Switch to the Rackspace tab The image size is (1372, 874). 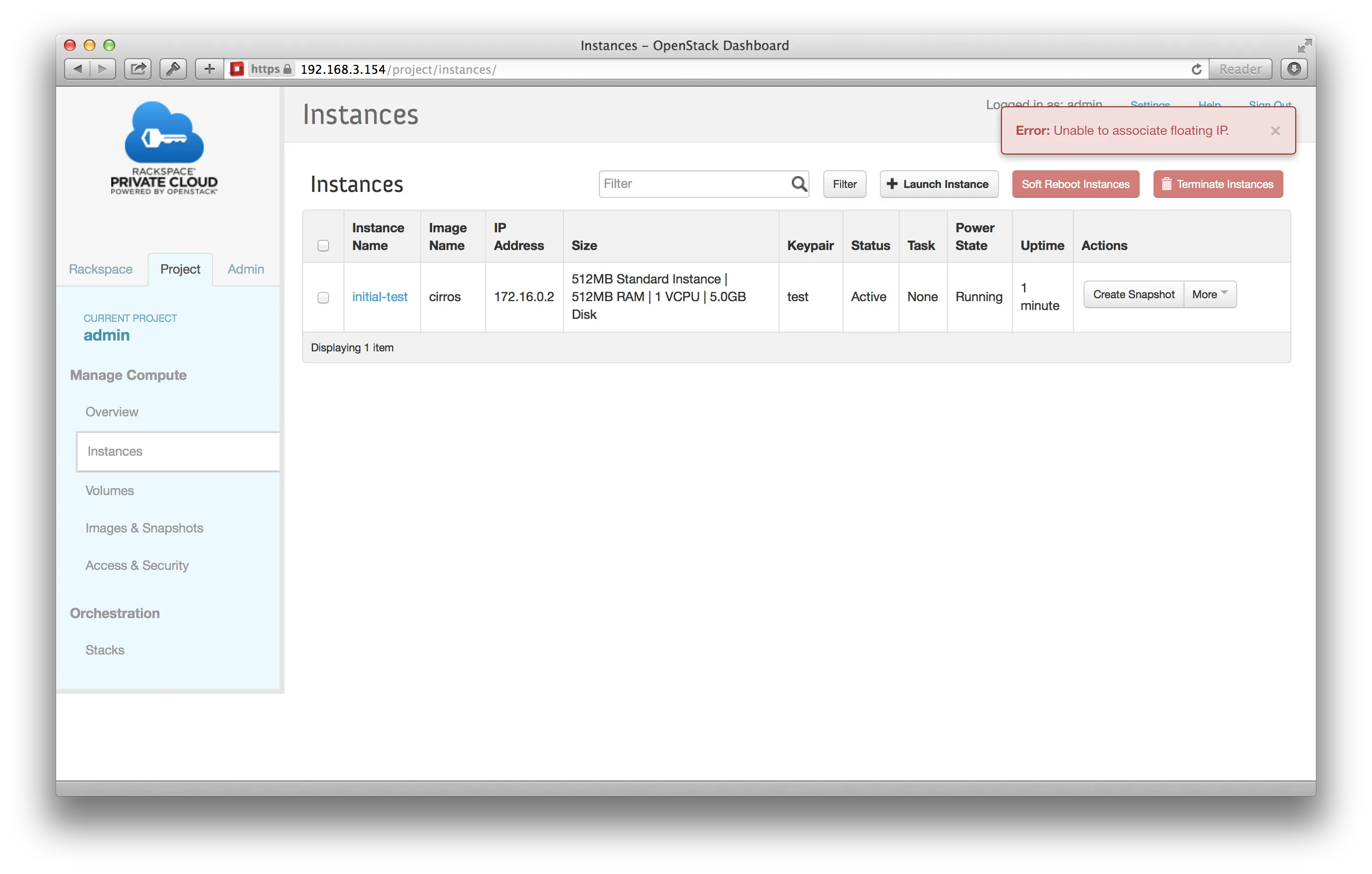(x=101, y=269)
